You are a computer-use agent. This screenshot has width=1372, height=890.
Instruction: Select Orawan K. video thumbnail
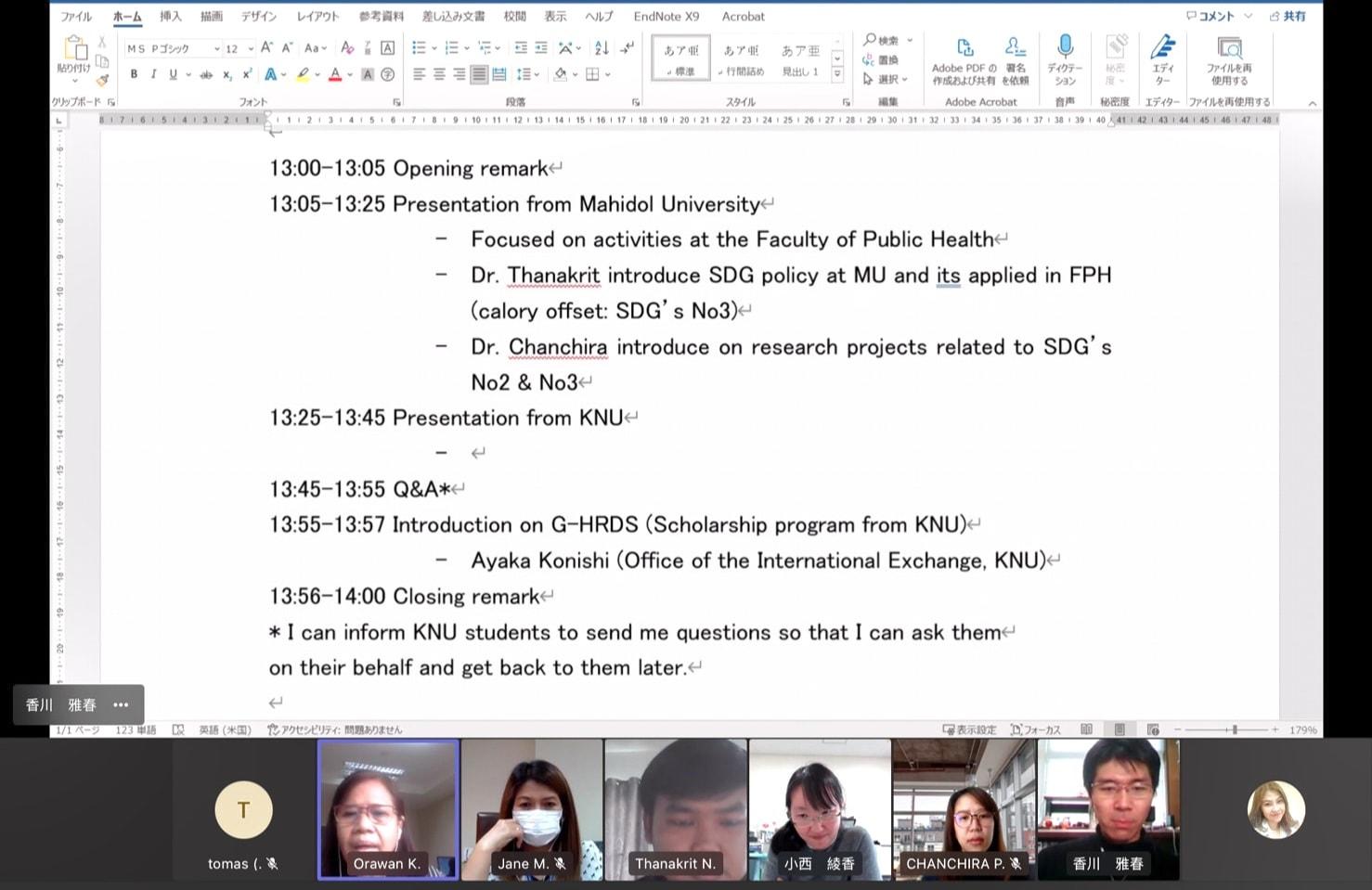click(x=388, y=809)
